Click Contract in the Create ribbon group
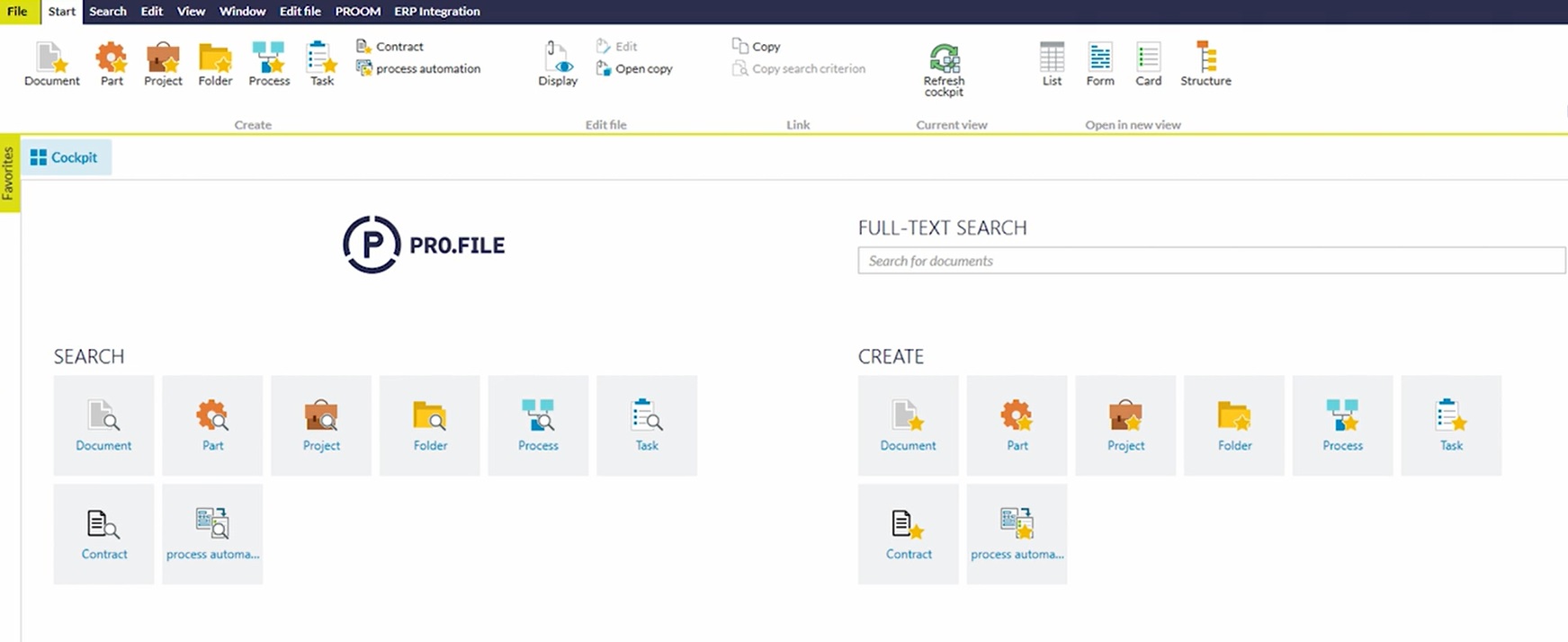1568x642 pixels. [390, 47]
